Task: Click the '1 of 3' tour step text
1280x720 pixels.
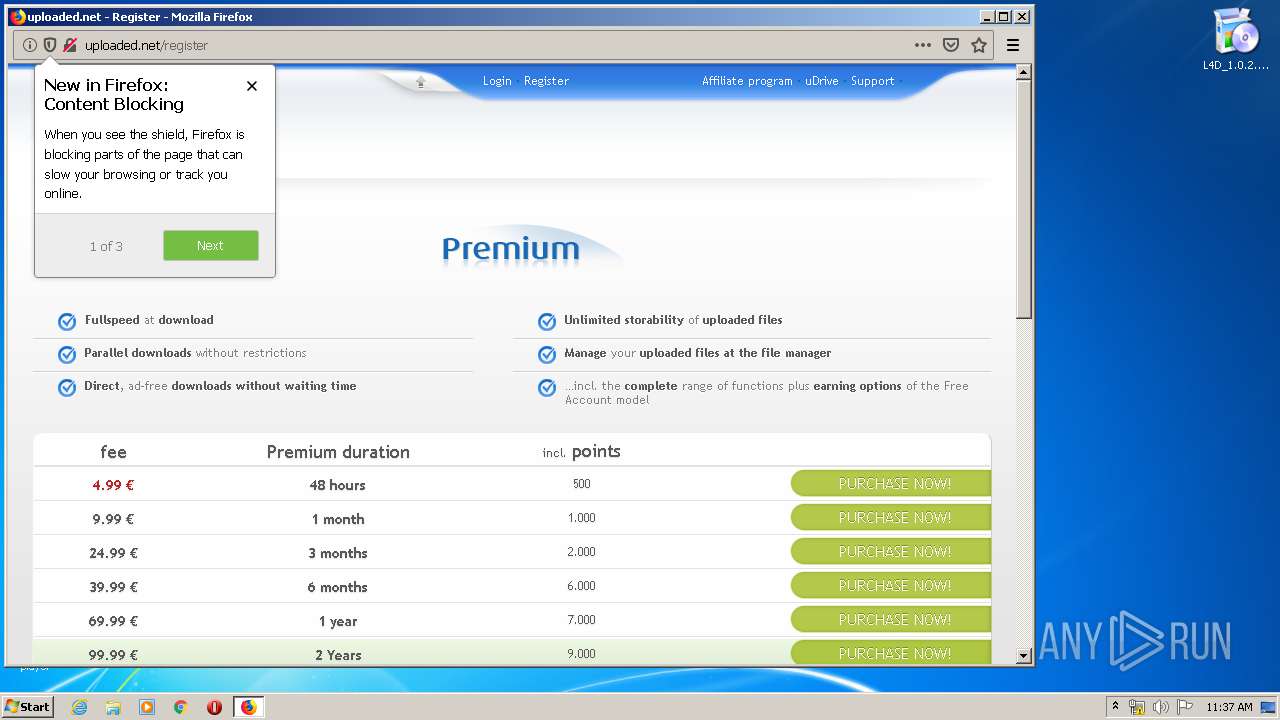Action: (x=106, y=246)
